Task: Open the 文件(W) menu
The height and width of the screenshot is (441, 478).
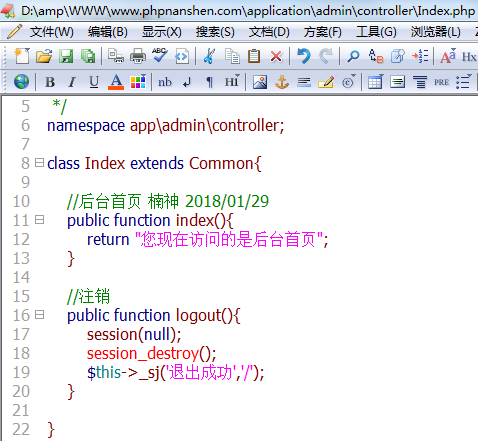Action: coord(52,32)
